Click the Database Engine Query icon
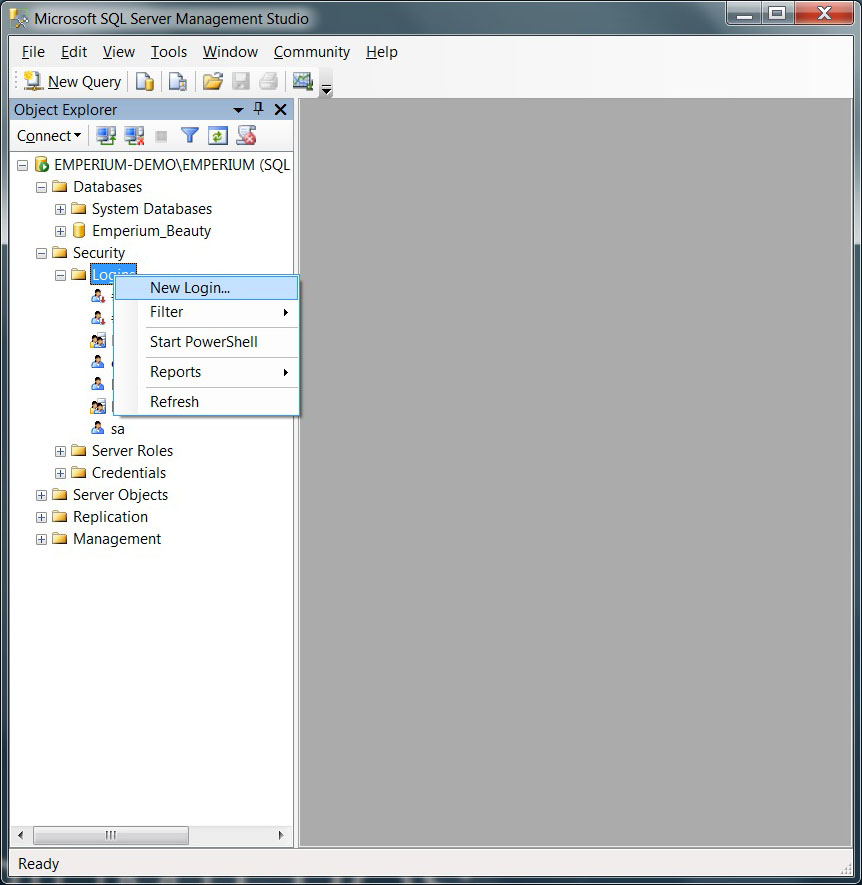Screen dimensions: 862x885 [x=145, y=82]
